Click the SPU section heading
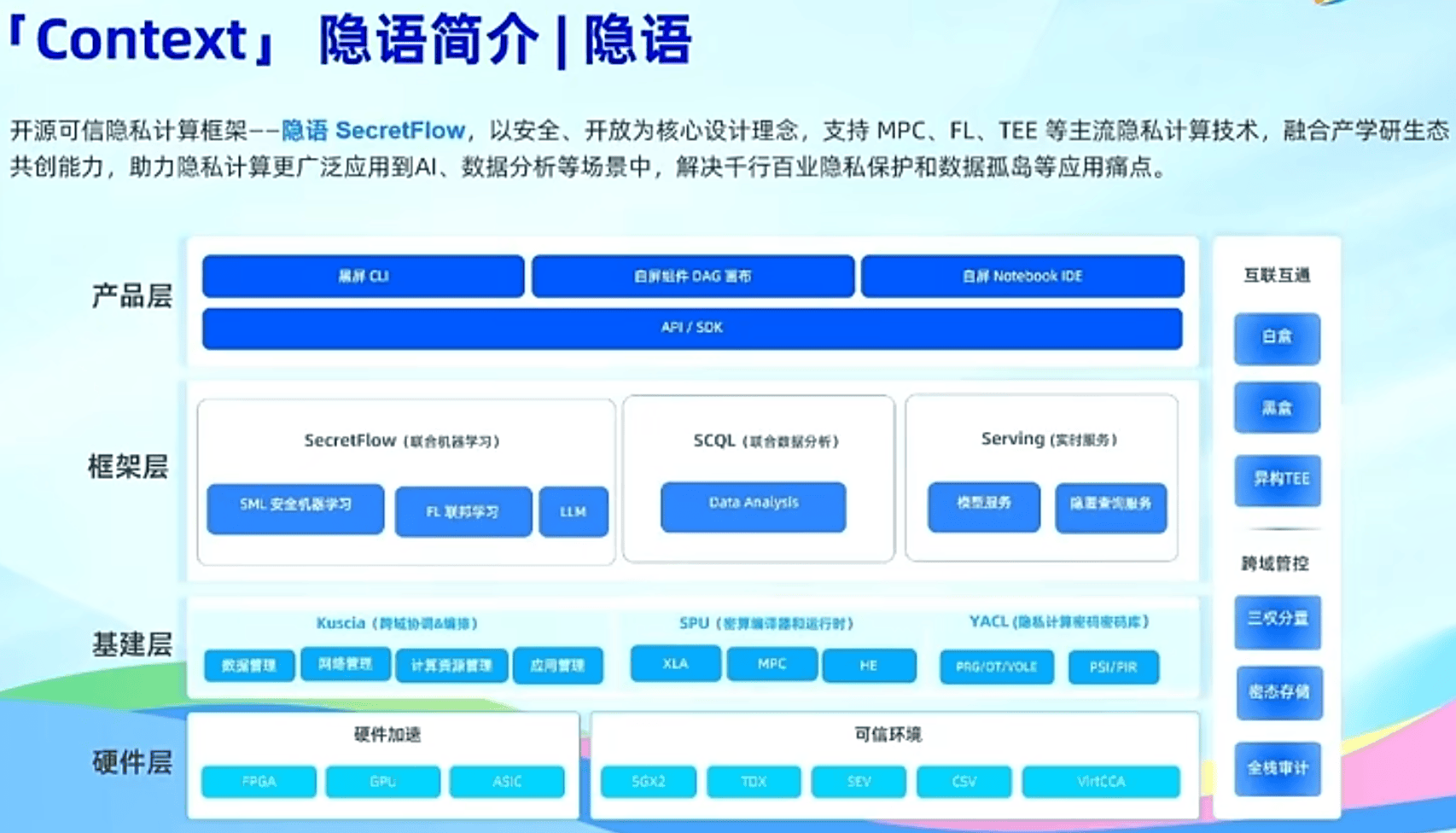The image size is (1456, 833). pos(766,624)
